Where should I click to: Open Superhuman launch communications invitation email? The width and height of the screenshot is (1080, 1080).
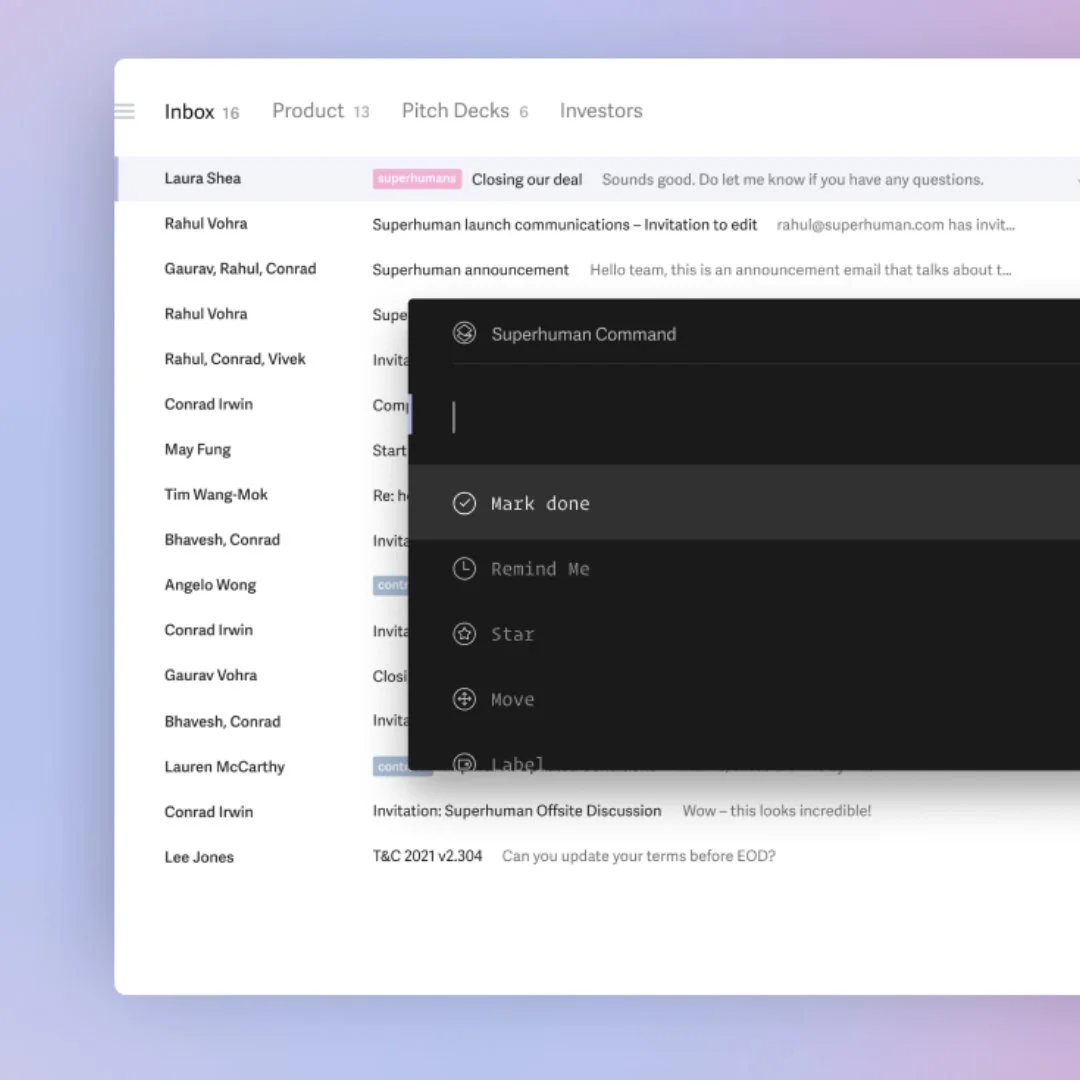[x=597, y=225]
